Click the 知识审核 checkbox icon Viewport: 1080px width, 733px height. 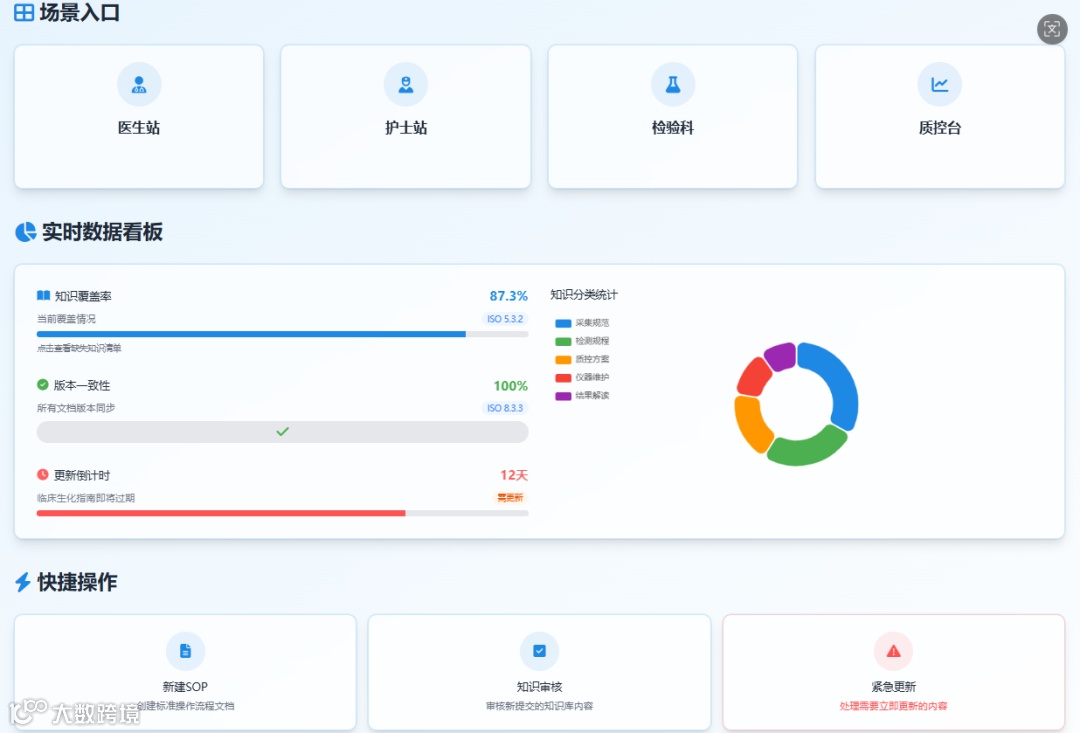point(539,651)
